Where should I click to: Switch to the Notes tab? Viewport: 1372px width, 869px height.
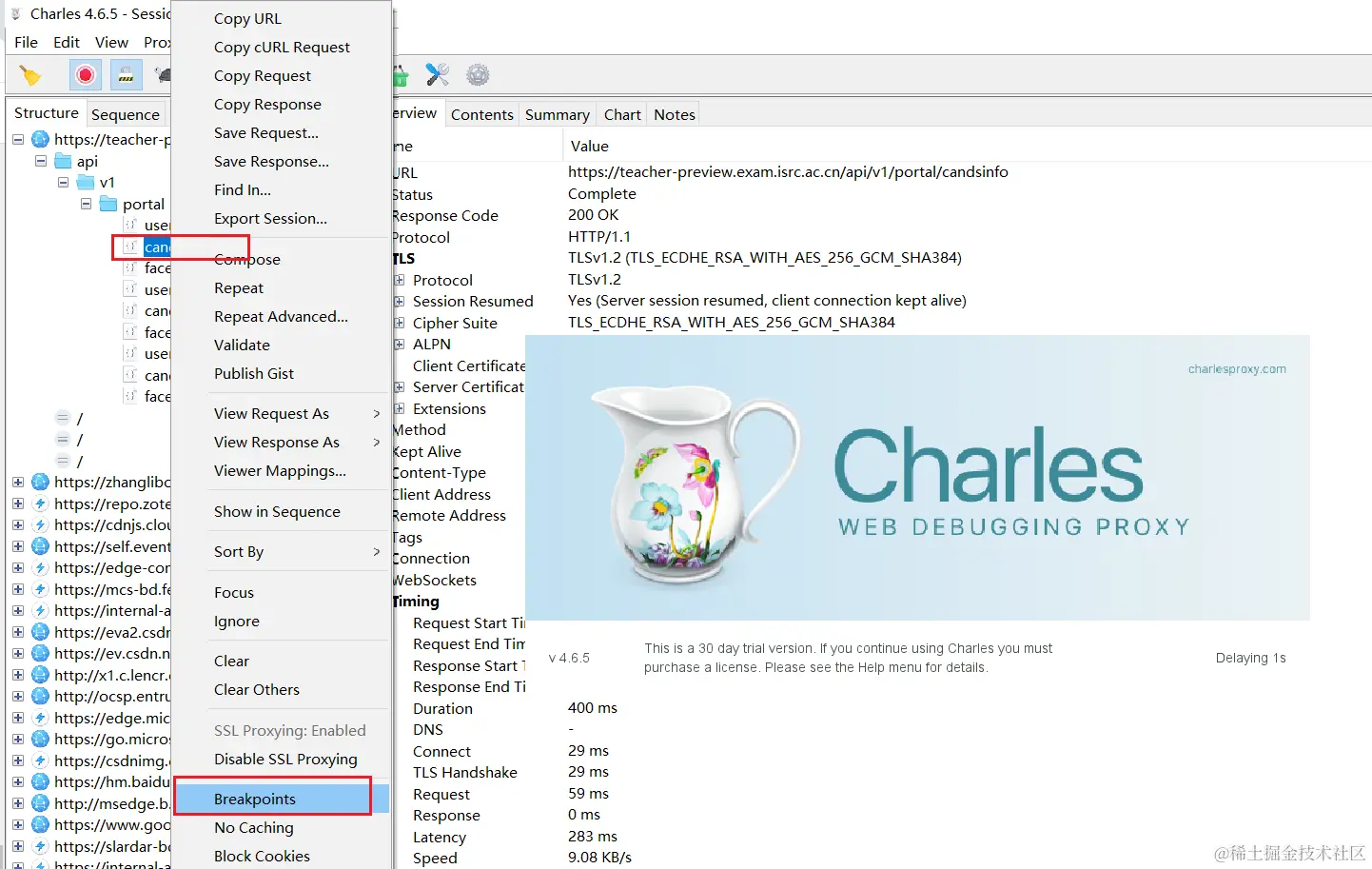click(x=675, y=114)
